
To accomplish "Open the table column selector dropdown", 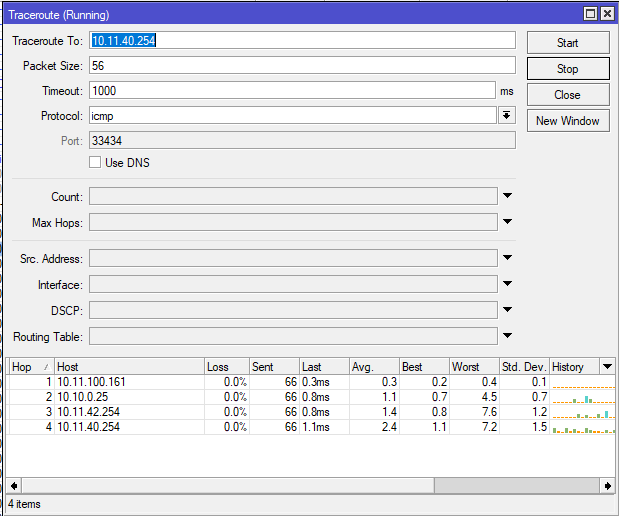I will (607, 367).
